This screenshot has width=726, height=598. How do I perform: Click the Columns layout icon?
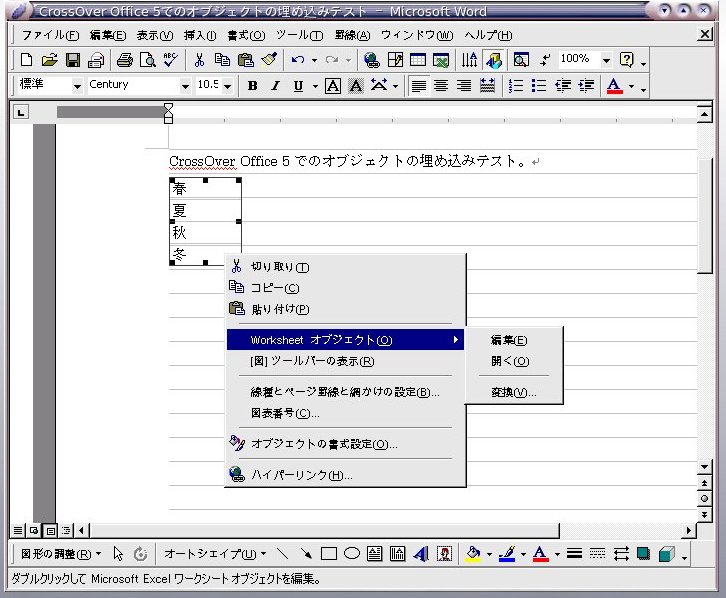469,60
